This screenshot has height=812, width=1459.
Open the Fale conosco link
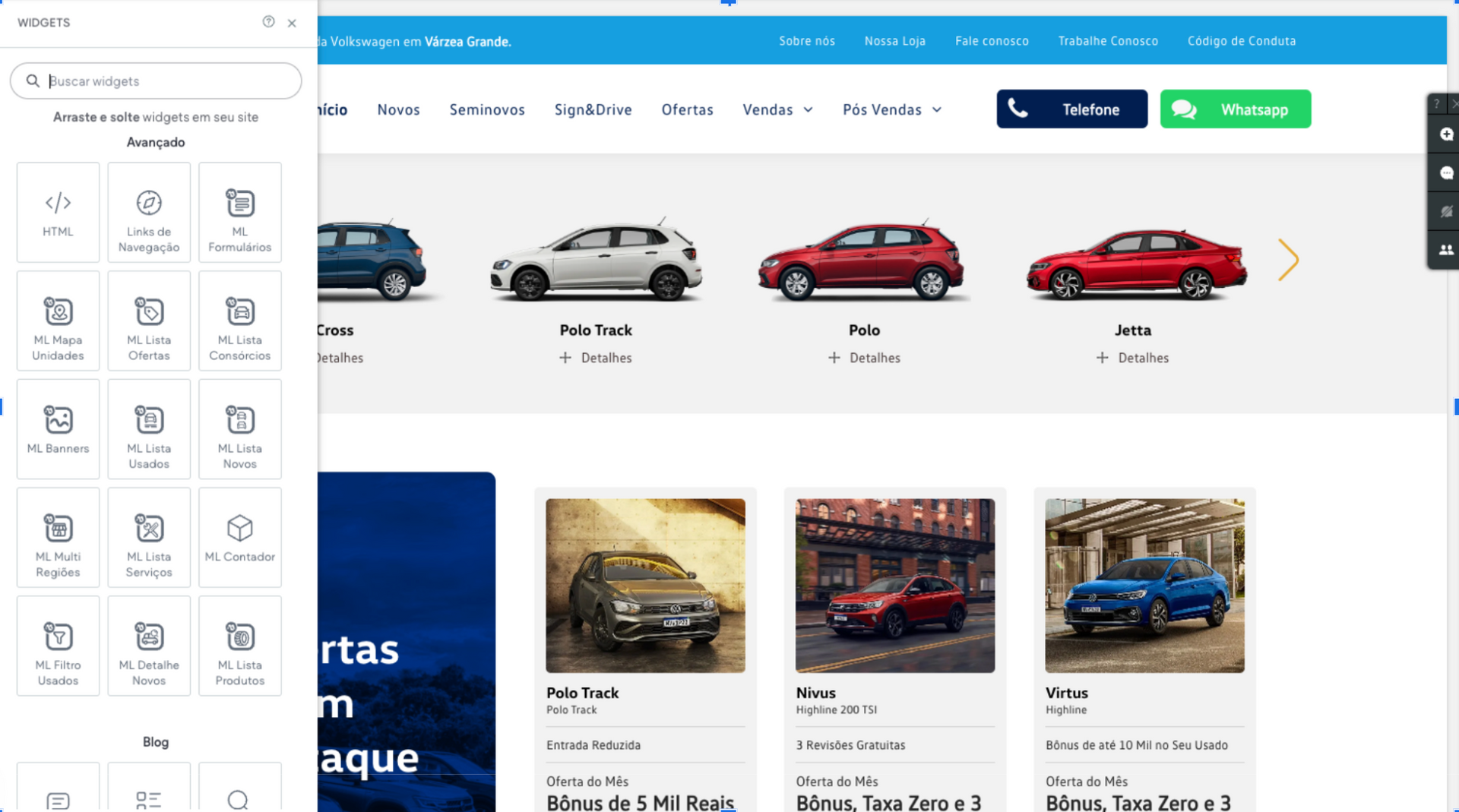(x=992, y=41)
